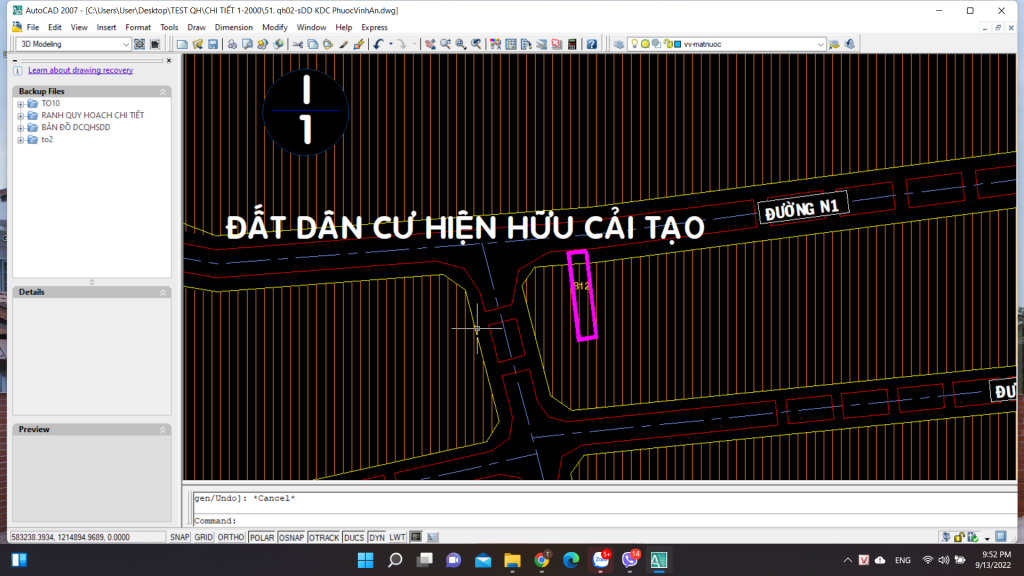Toggle DYN dynamic input
The image size is (1024, 576).
click(x=377, y=537)
